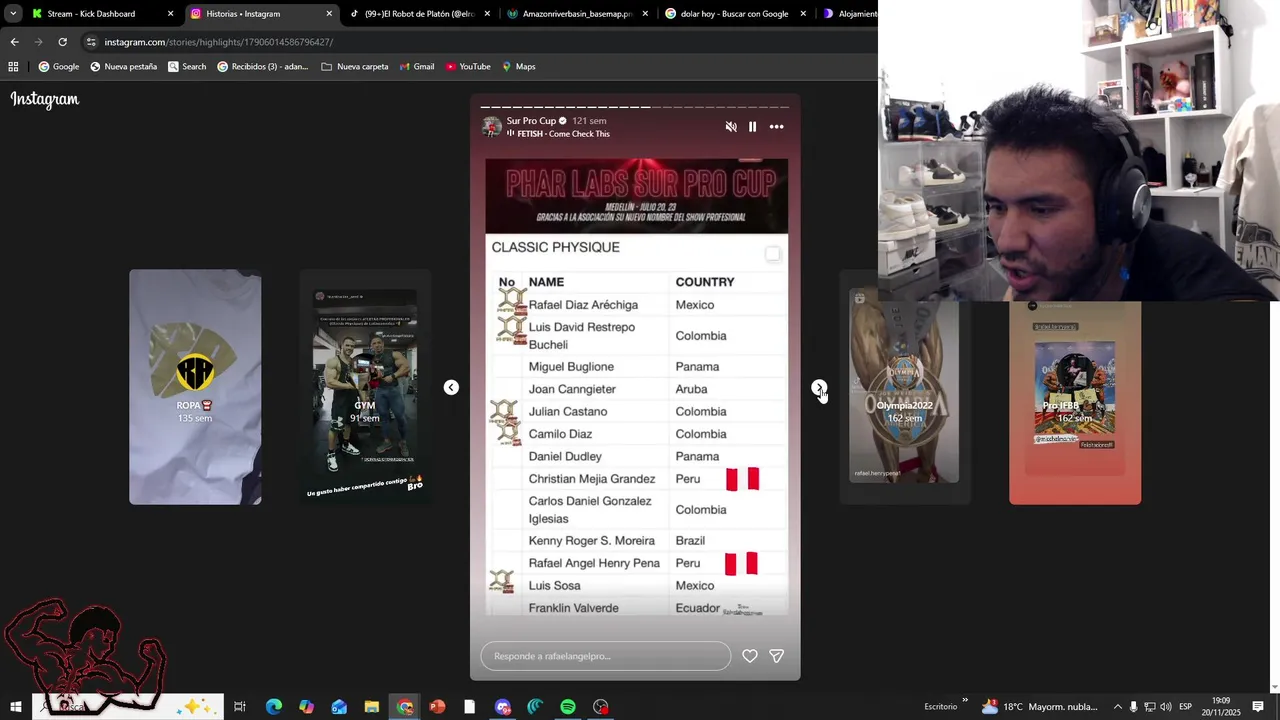Open the Olympia2022 highlight thumbnail
The image size is (1280, 720).
point(904,387)
